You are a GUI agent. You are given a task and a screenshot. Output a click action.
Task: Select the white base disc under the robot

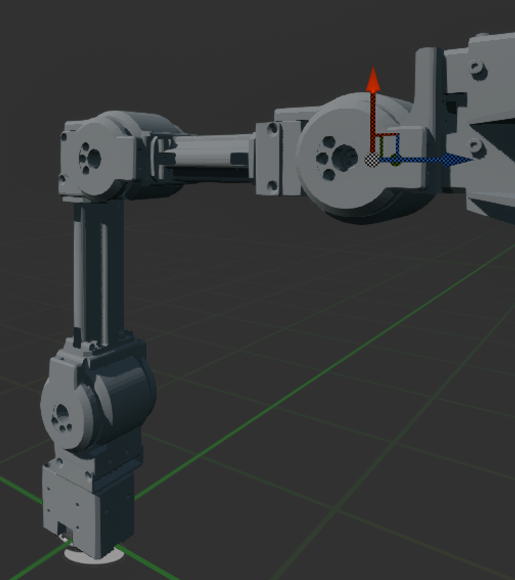[94, 556]
